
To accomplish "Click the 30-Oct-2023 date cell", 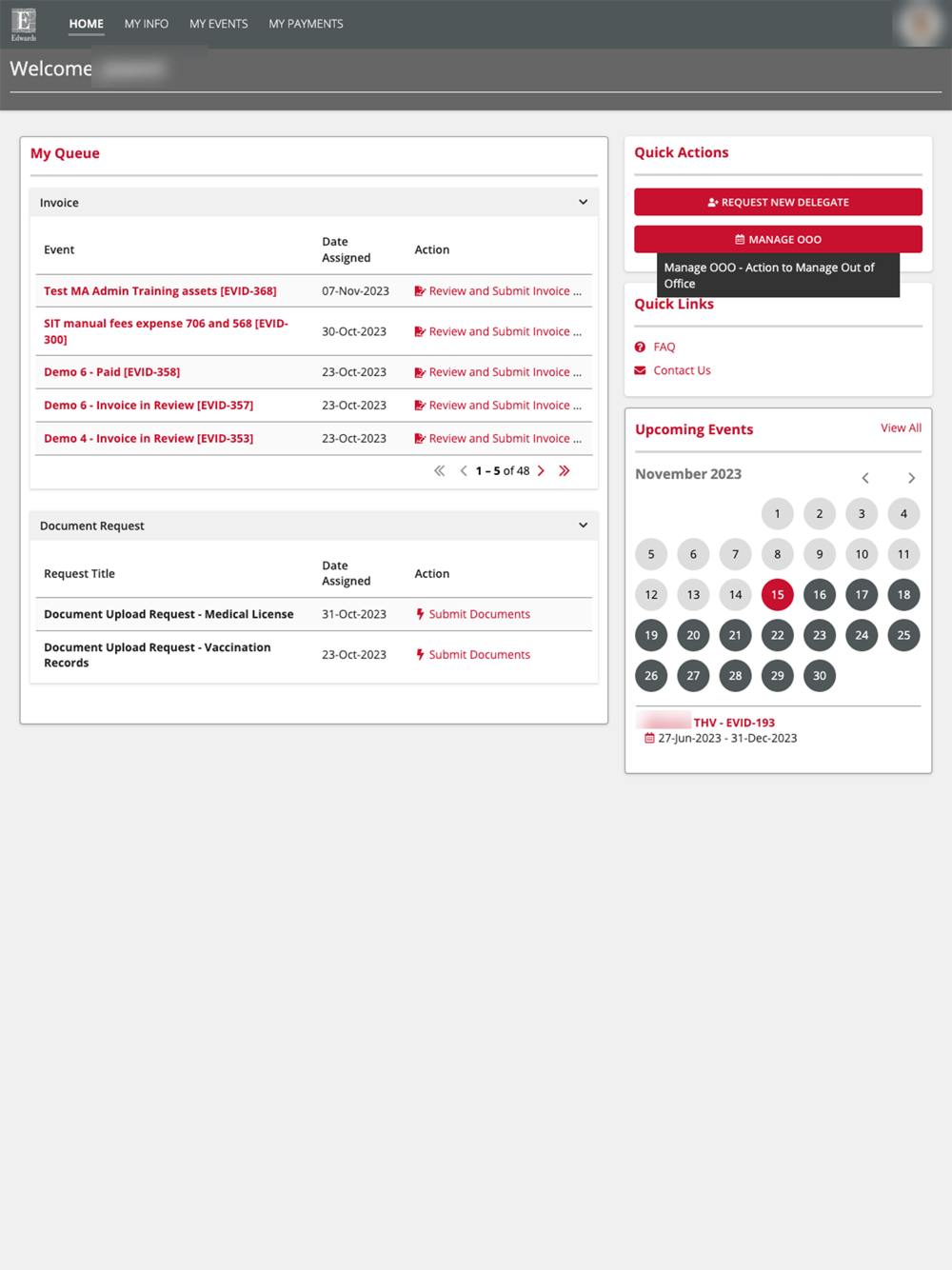I will pos(354,331).
